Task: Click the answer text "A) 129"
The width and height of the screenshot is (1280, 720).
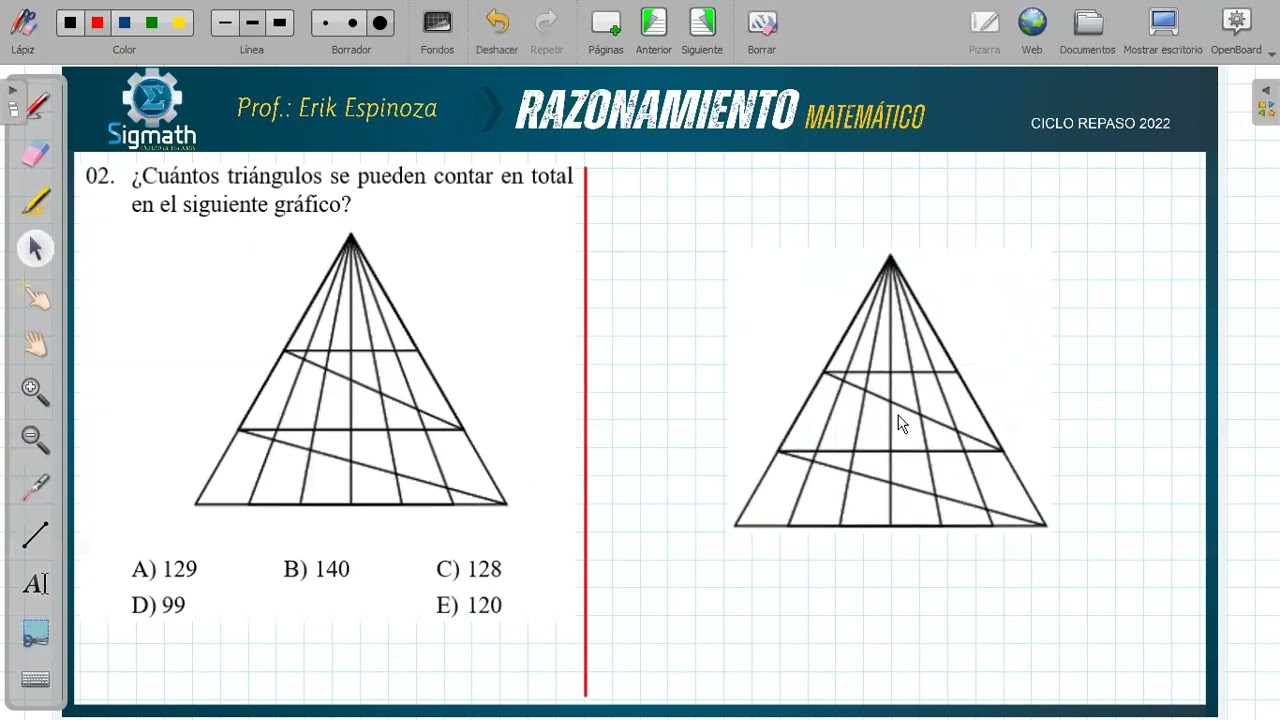Action: pos(164,569)
